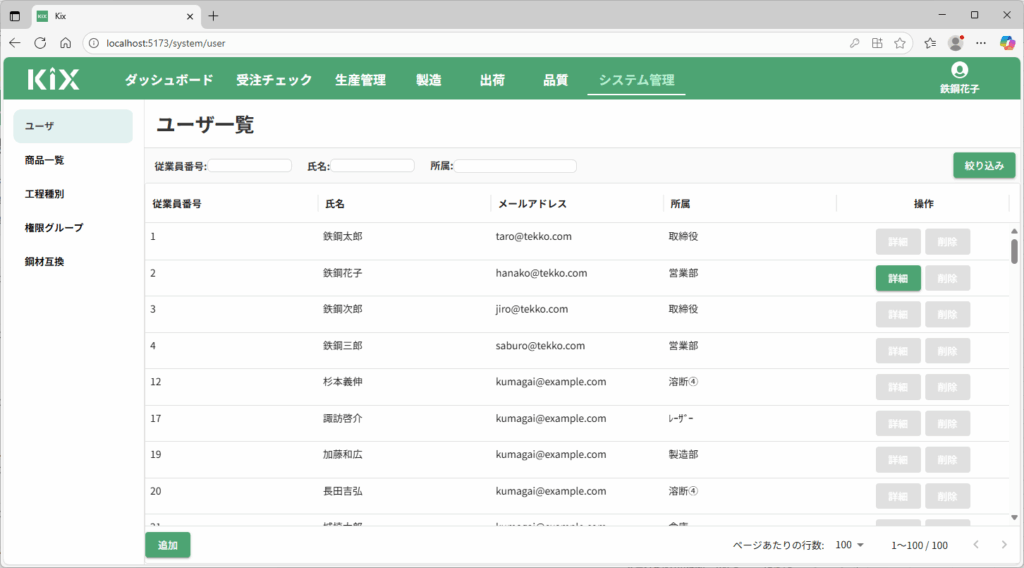Open 権限グループ from sidebar

click(54, 227)
